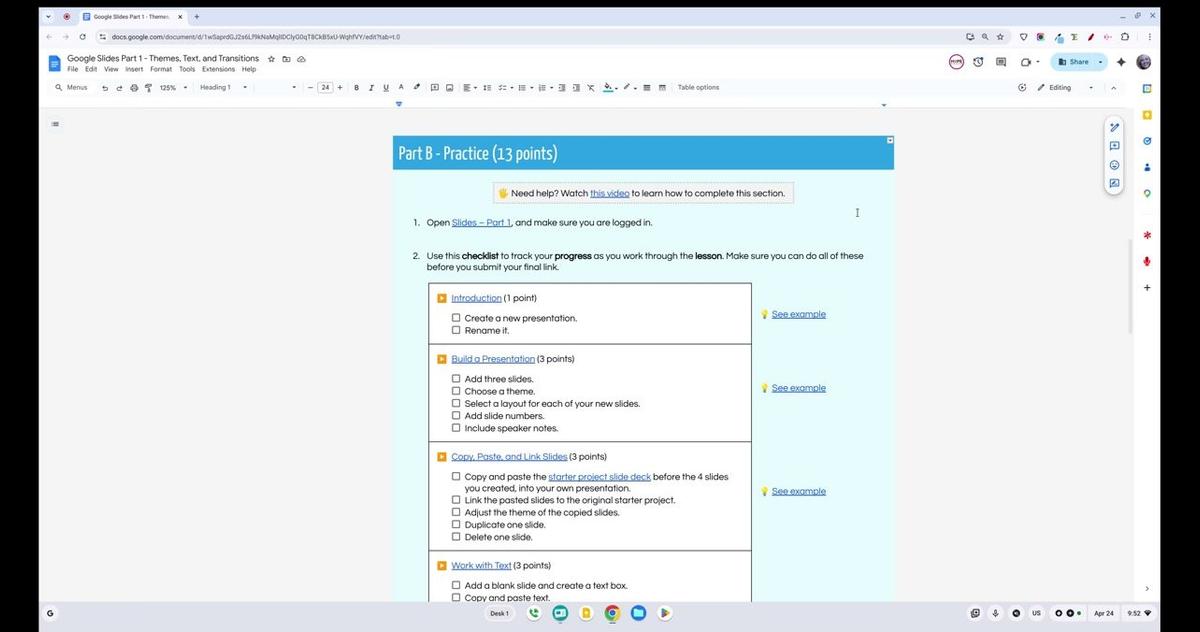Check the 'Rename it' checkbox
This screenshot has height=632, width=1200.
click(456, 330)
